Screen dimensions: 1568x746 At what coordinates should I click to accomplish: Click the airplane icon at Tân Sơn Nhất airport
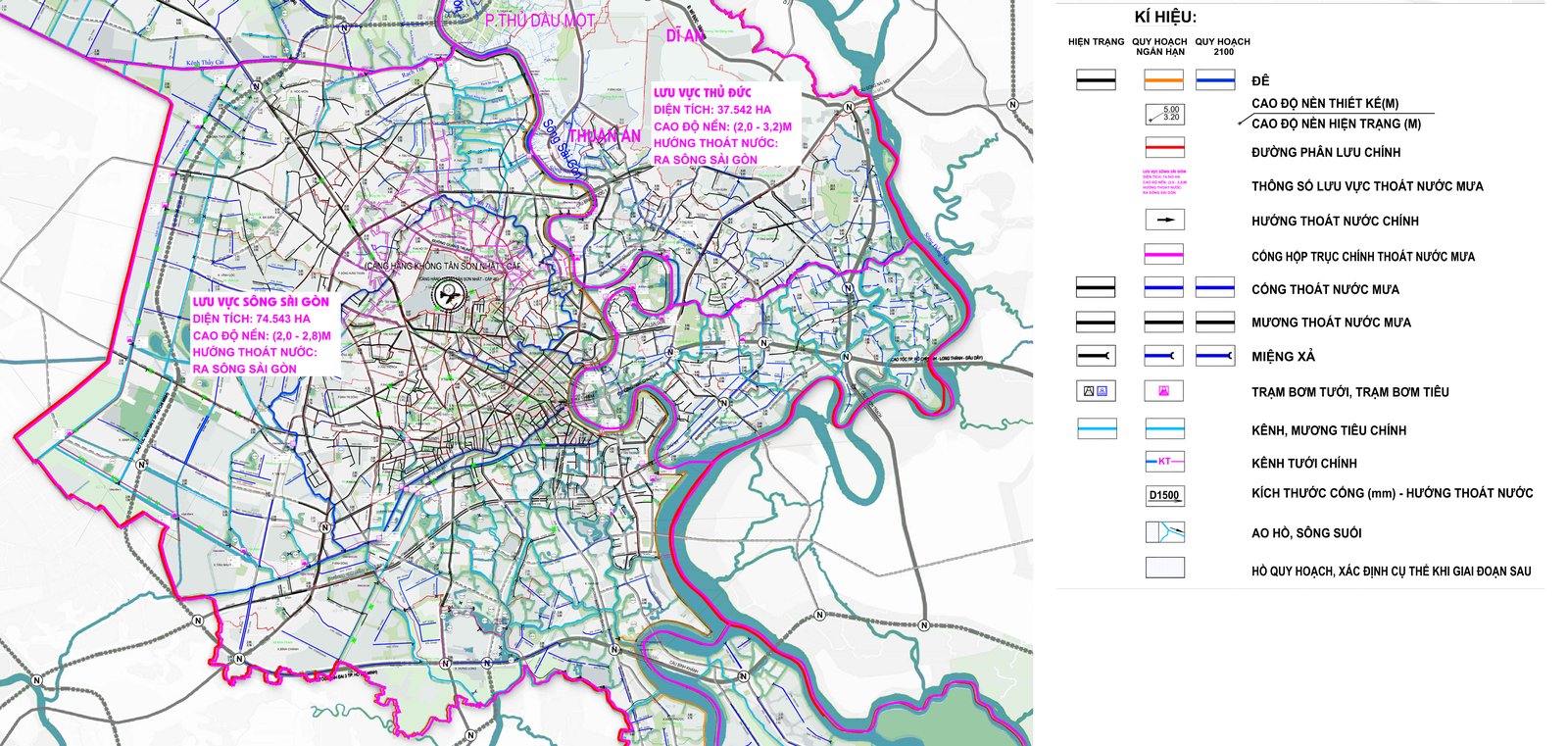(x=450, y=293)
